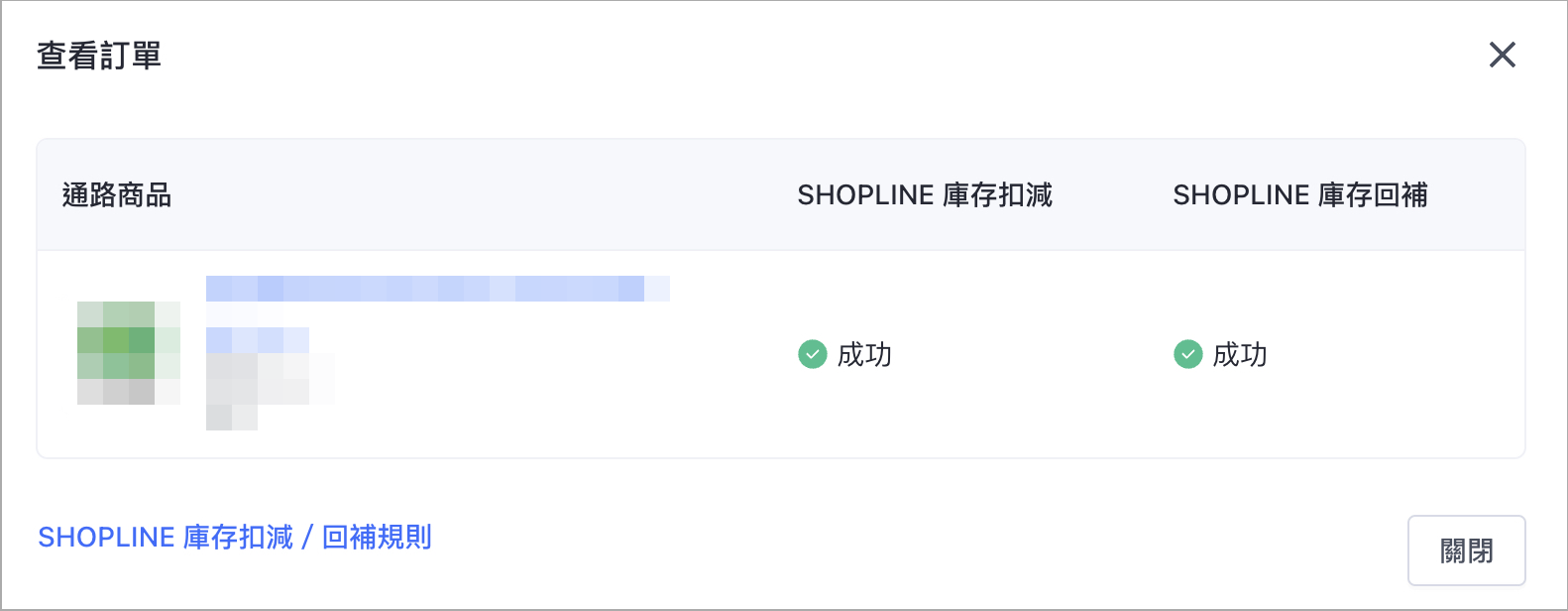Image resolution: width=1568 pixels, height=611 pixels.
Task: Click the word SHOPLINE in the 庫存回補 header
Action: [1242, 194]
